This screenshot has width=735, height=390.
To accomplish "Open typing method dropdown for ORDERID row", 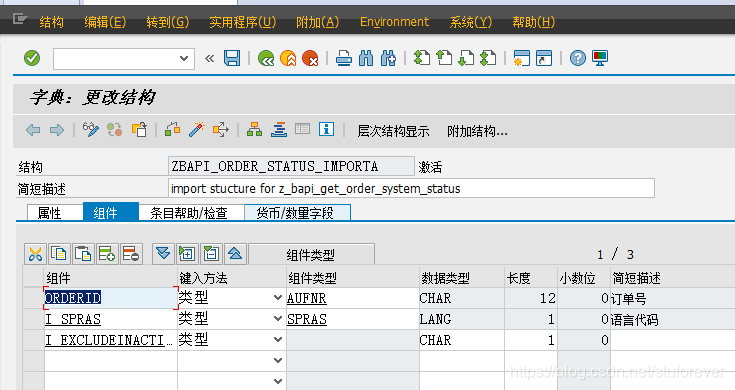I will 278,298.
